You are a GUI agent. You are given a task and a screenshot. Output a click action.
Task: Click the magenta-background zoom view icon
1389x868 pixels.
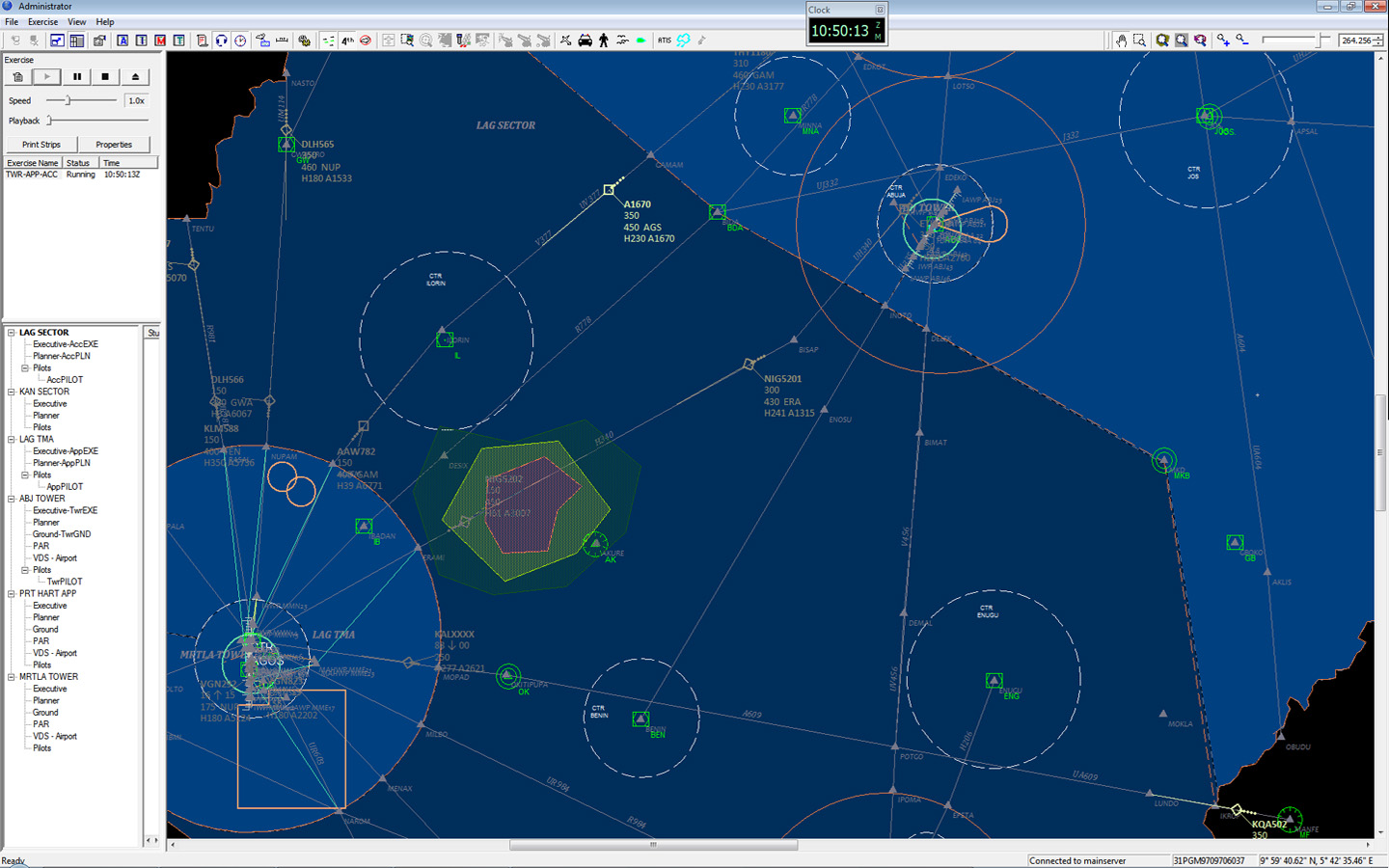1200,41
